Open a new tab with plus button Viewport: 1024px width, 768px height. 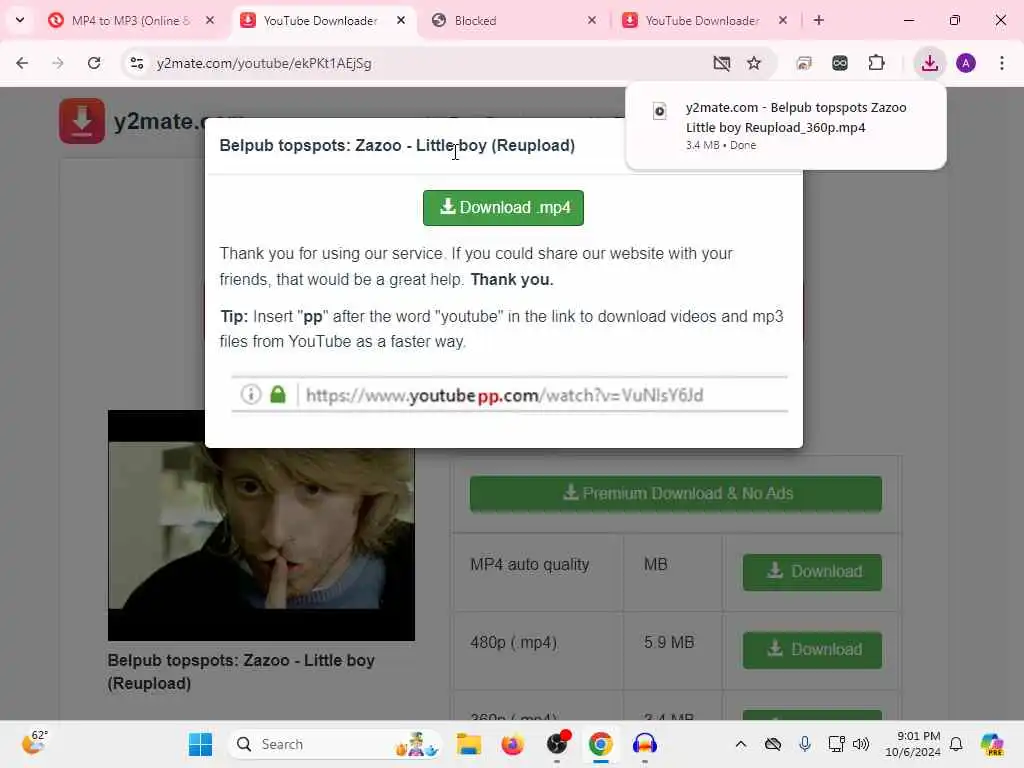pyautogui.click(x=819, y=20)
